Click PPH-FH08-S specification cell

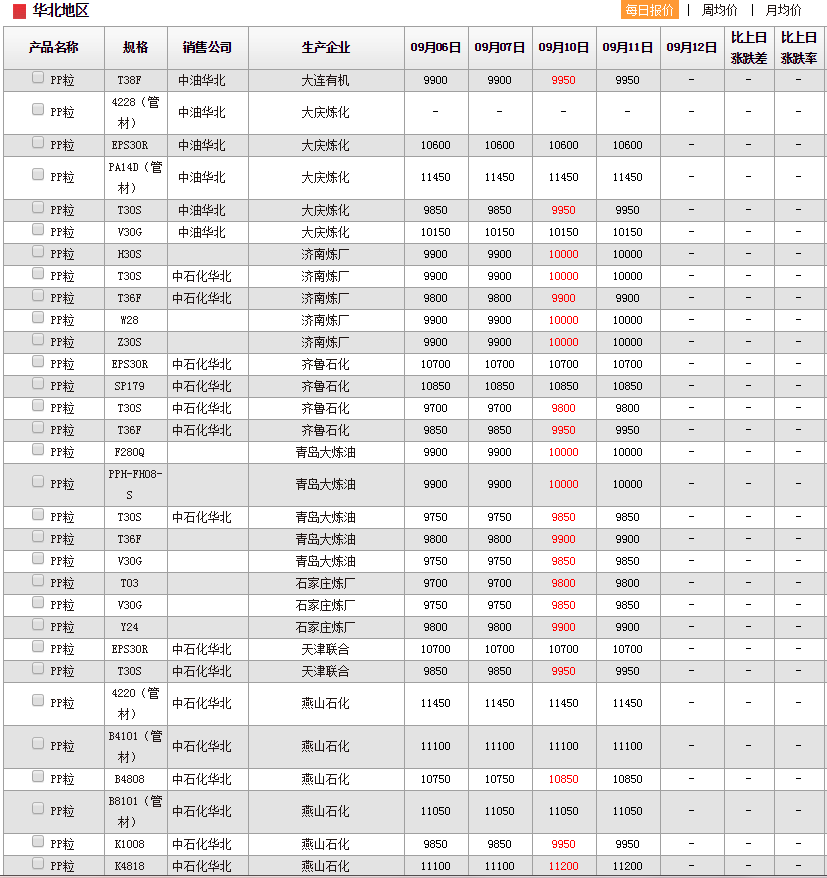(x=136, y=485)
